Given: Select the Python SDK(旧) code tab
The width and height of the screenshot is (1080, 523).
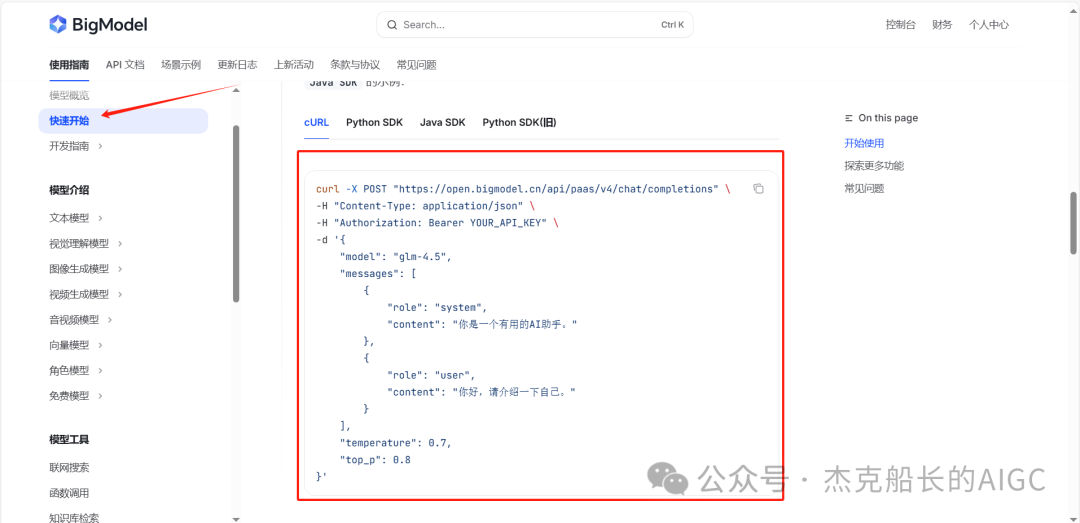Looking at the screenshot, I should 519,123.
